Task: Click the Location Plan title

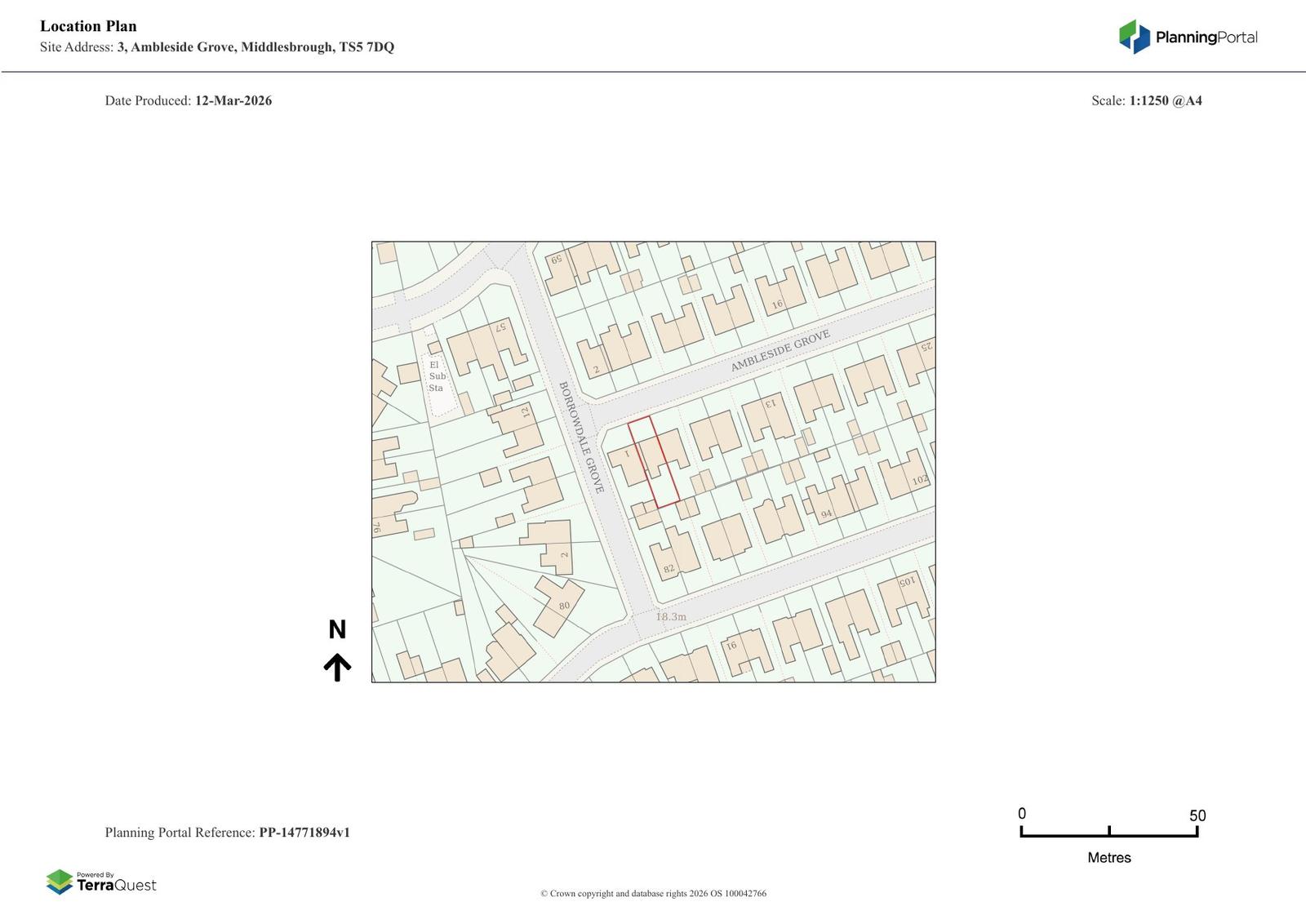Action: coord(88,26)
